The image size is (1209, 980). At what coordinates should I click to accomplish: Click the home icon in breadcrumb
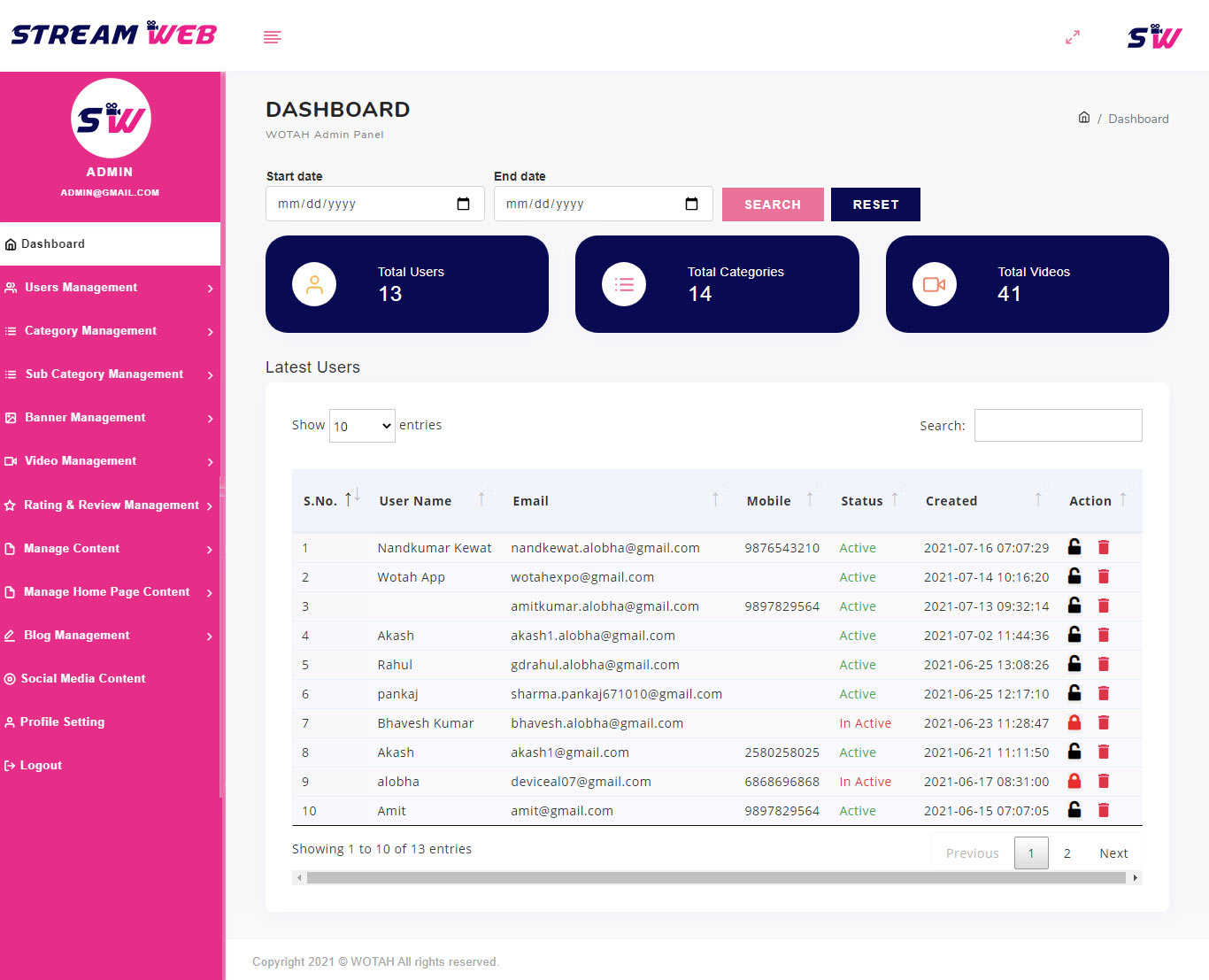coord(1083,118)
